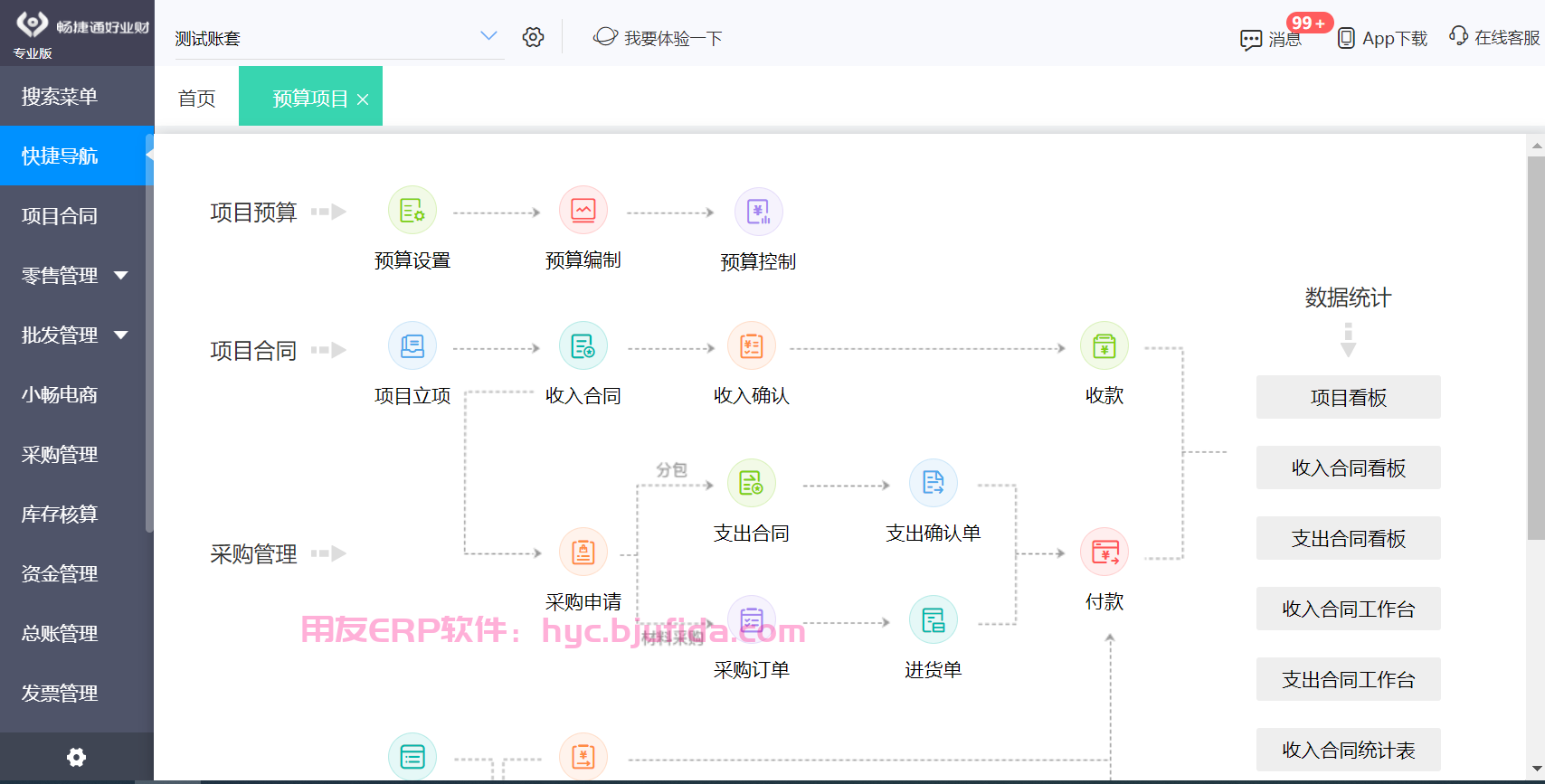Open the 测试账套 account dropdown

339,38
